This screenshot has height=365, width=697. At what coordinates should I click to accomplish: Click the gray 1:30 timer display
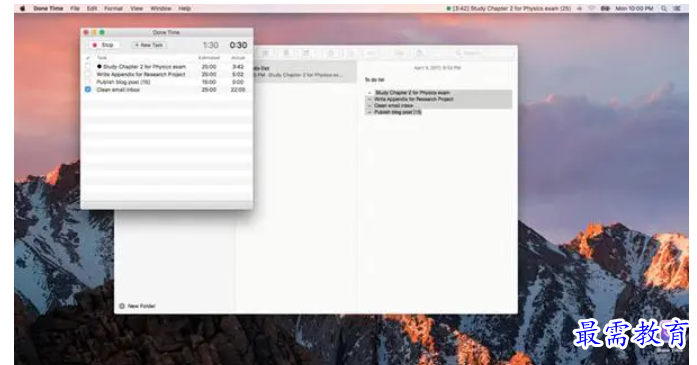click(211, 45)
